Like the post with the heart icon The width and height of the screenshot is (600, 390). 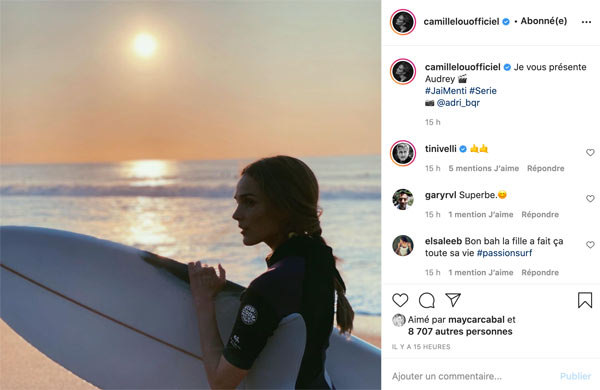(x=400, y=300)
